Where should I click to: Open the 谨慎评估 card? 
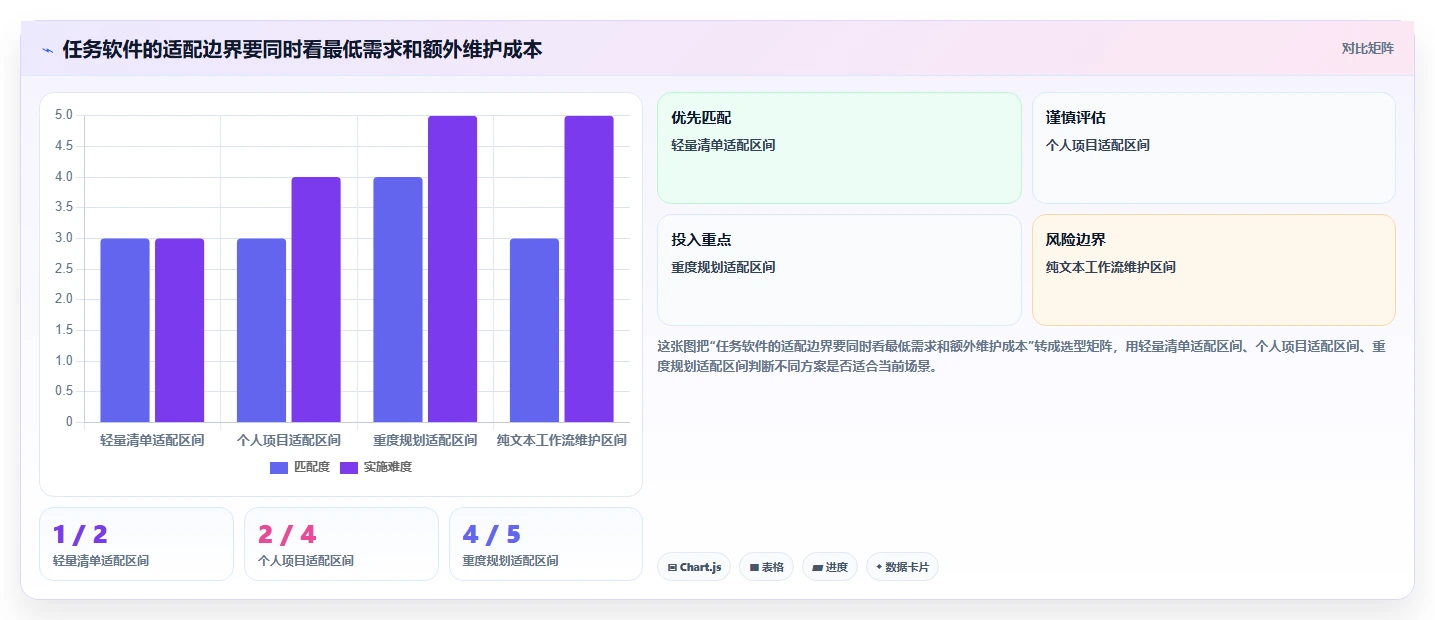[x=1213, y=148]
